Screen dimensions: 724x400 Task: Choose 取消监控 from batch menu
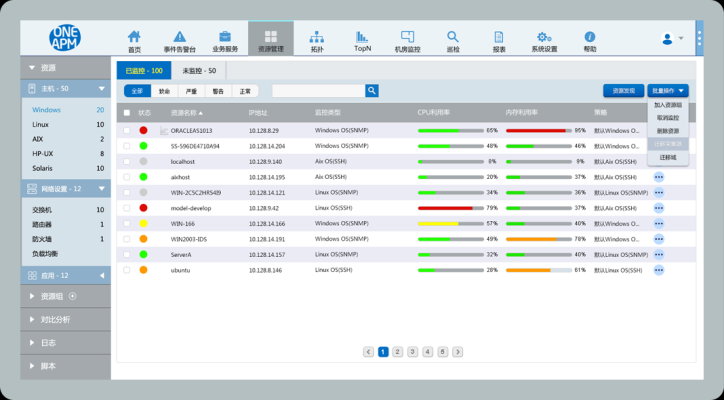point(667,118)
